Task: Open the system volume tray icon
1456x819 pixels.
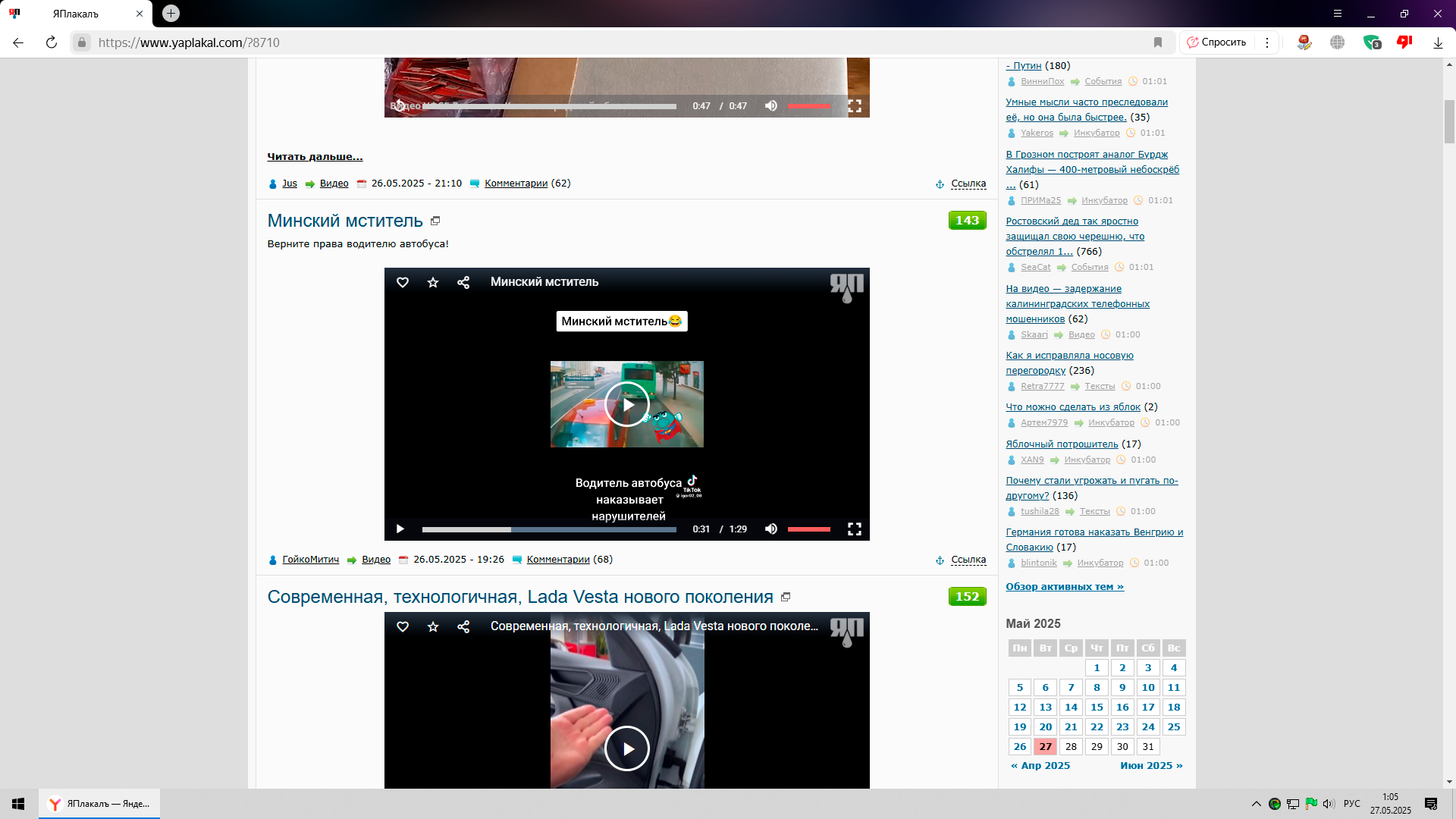Action: pos(1329,804)
